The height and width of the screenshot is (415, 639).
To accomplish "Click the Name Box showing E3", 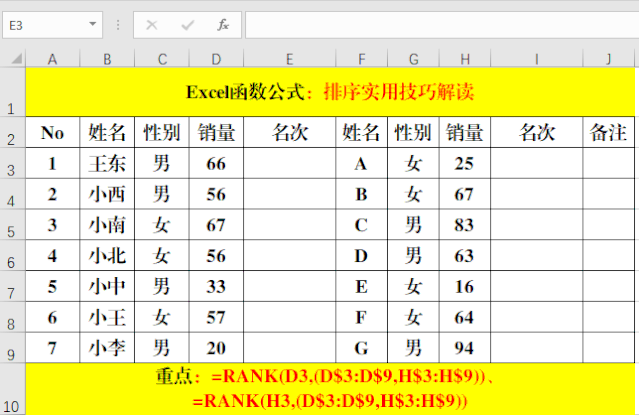I will 53,25.
